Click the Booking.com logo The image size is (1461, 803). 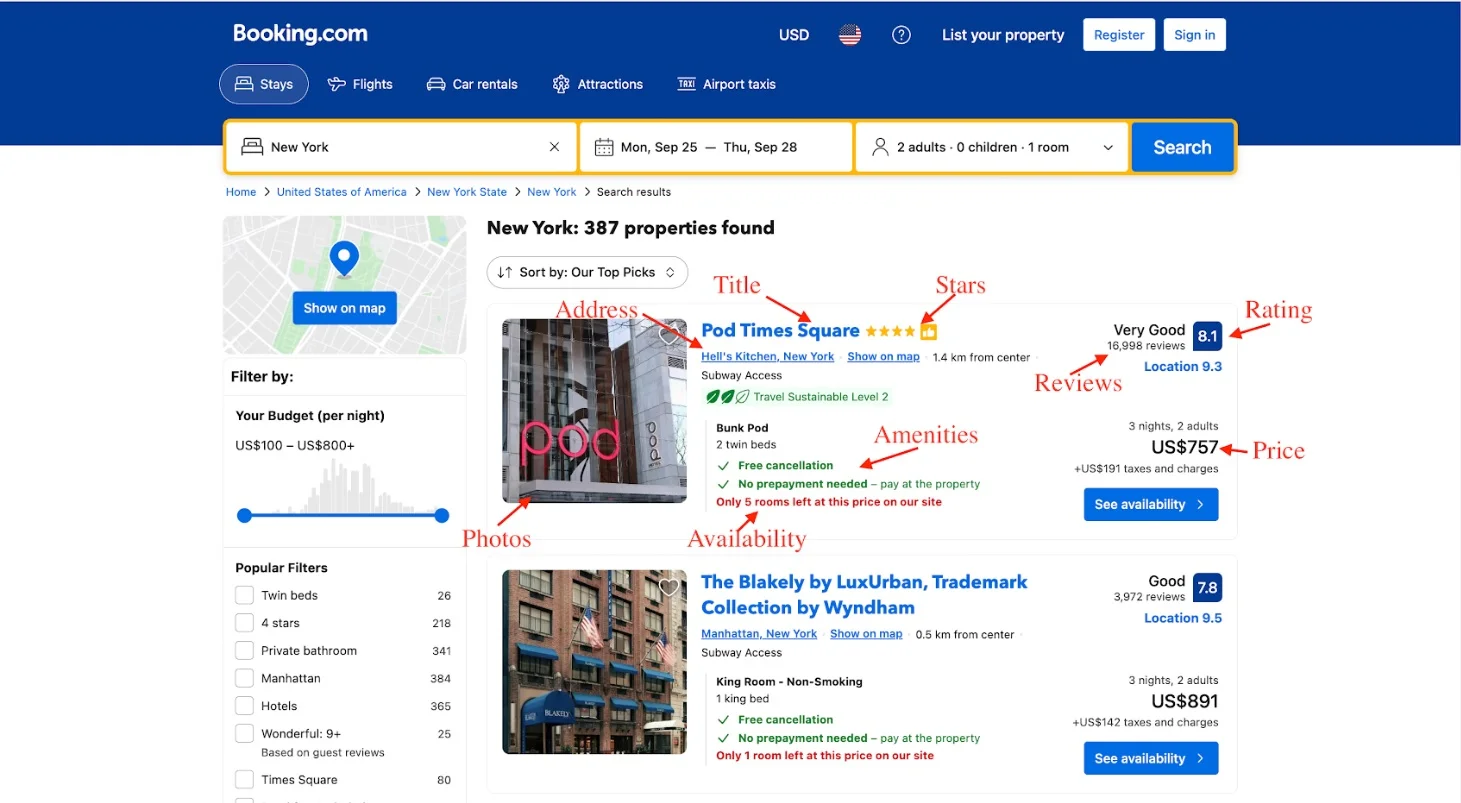[300, 34]
